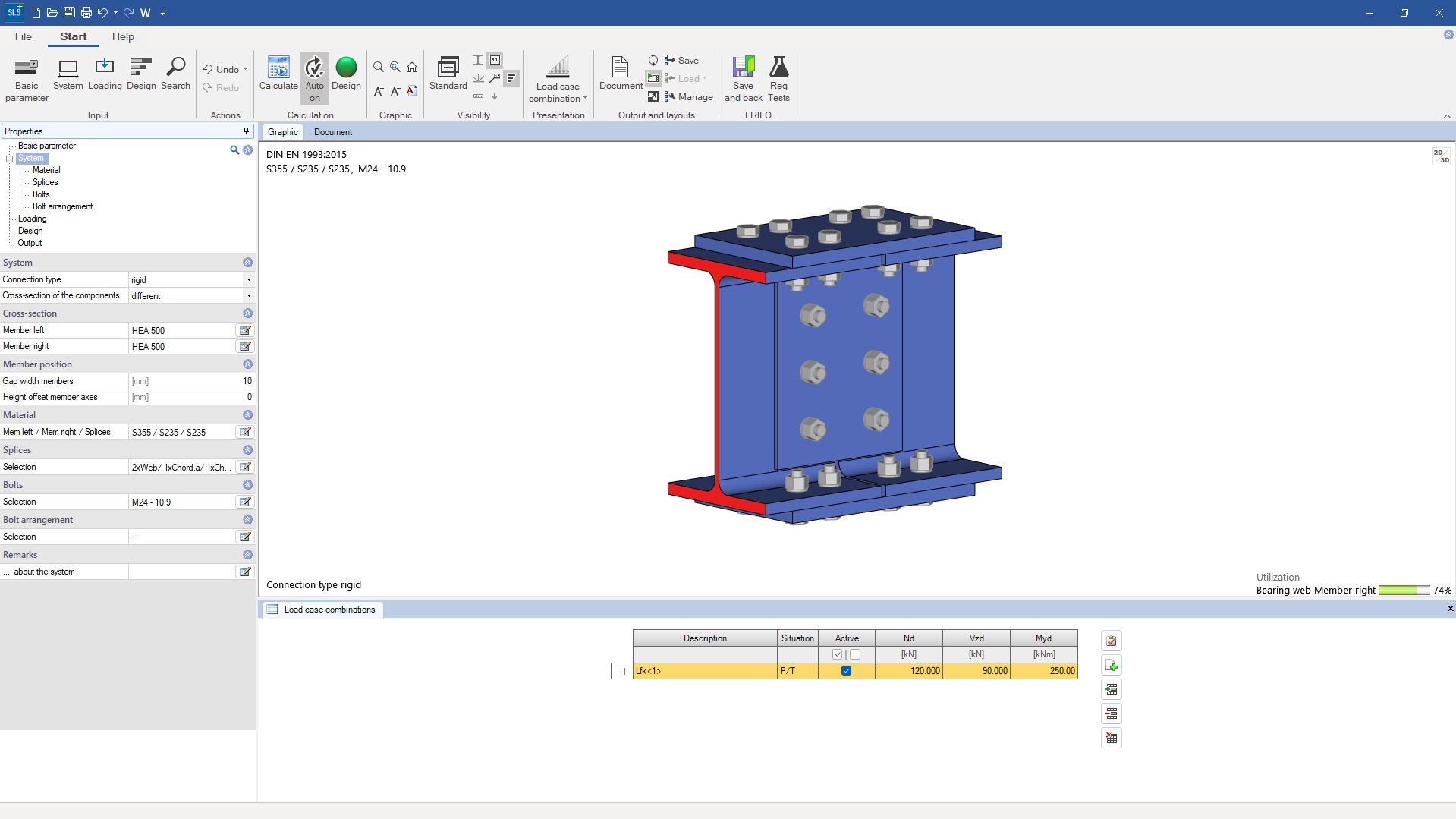This screenshot has height=819, width=1456.
Task: Edit Member left cross-section HEA 500
Action: [x=245, y=330]
